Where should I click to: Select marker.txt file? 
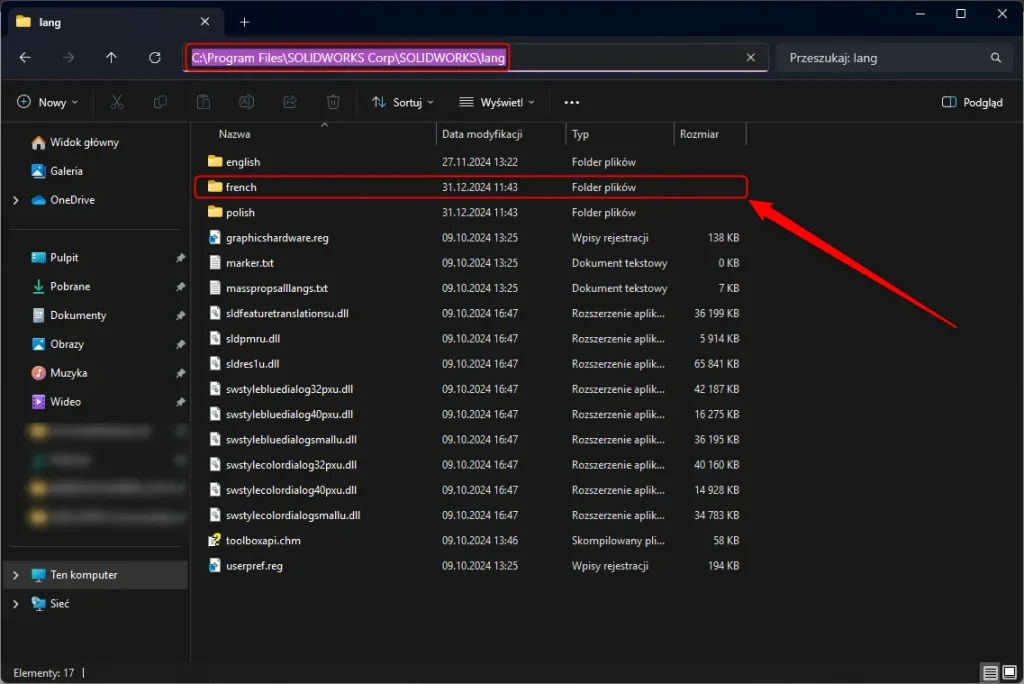[470, 263]
